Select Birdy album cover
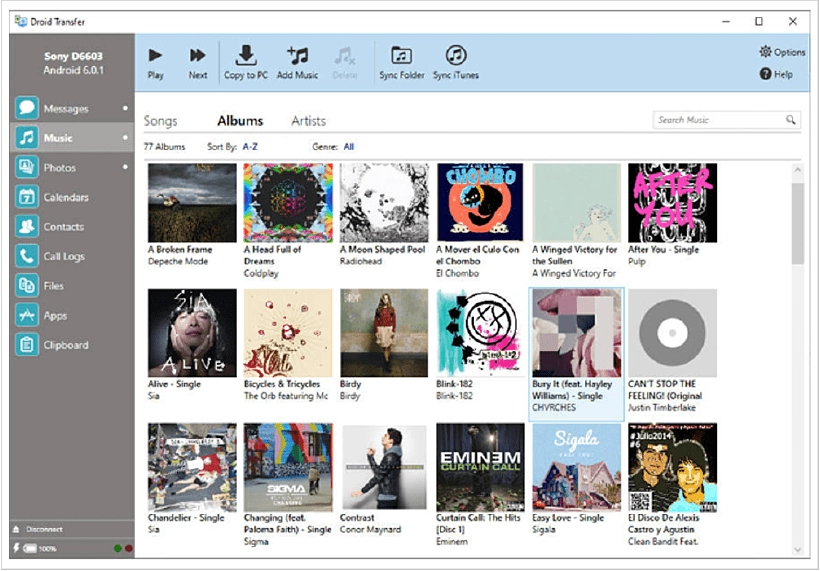Screen dimensions: 820x571 384,333
